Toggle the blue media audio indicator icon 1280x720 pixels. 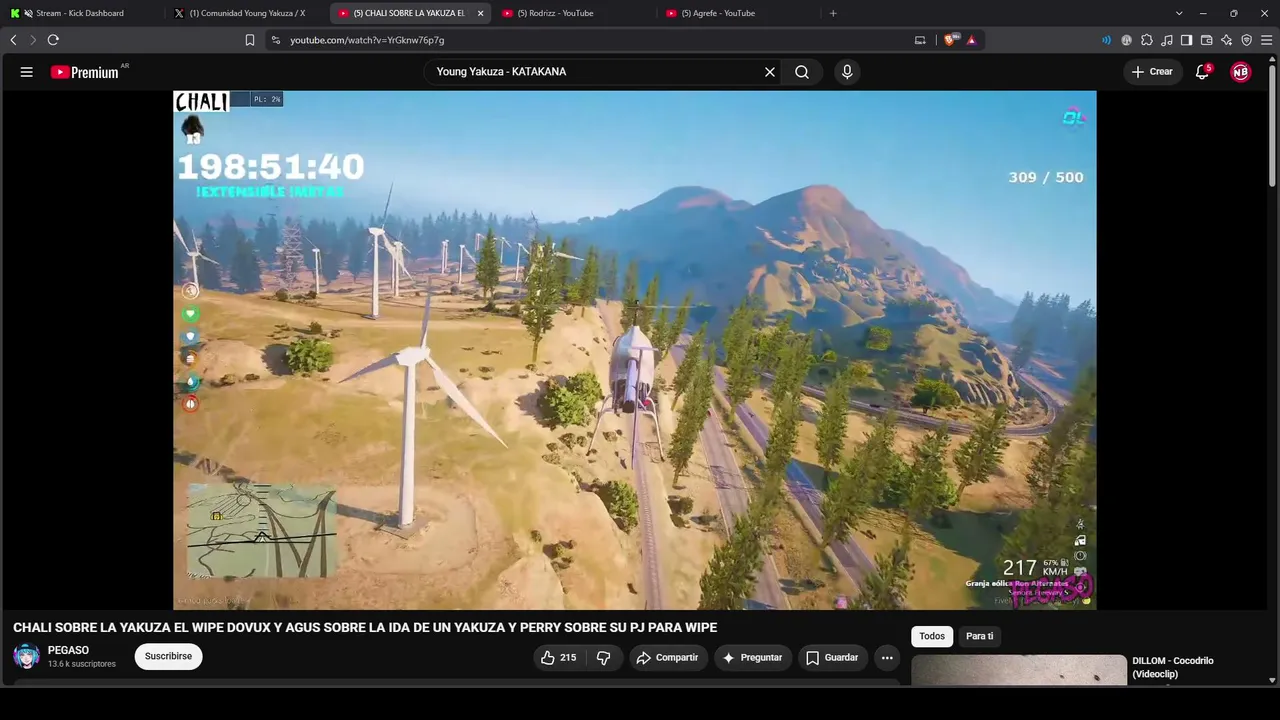coord(1106,40)
